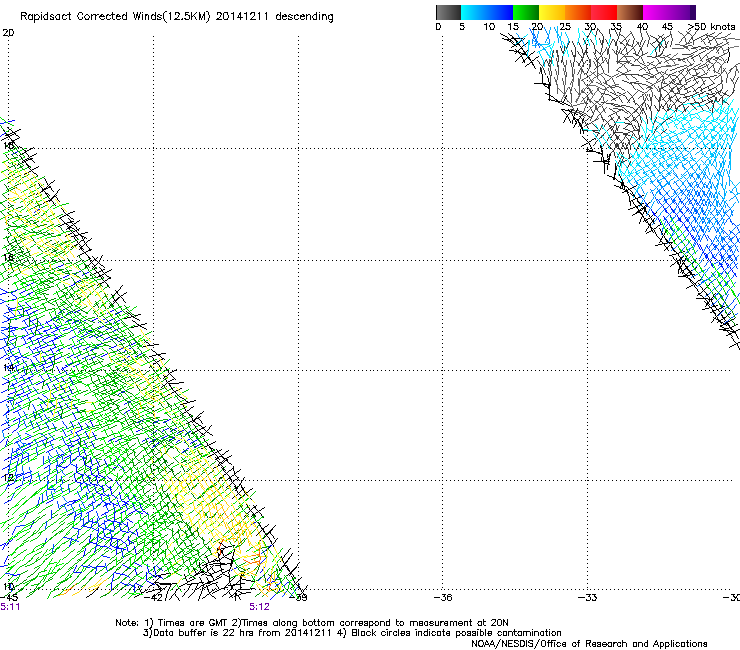
Task: Click the purple 5:12 time label
Action: pyautogui.click(x=260, y=607)
